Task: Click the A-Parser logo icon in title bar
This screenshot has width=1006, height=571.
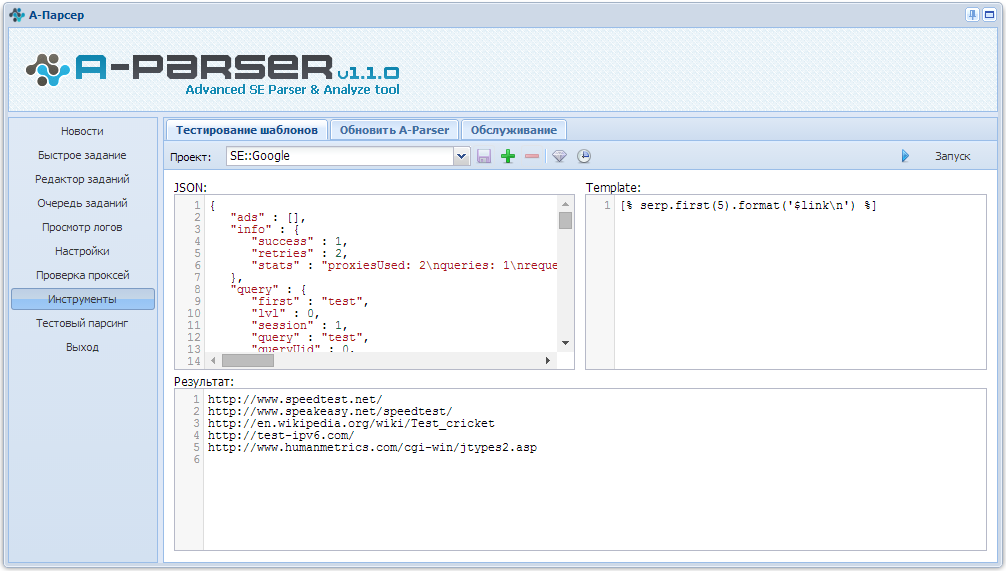Action: click(17, 14)
